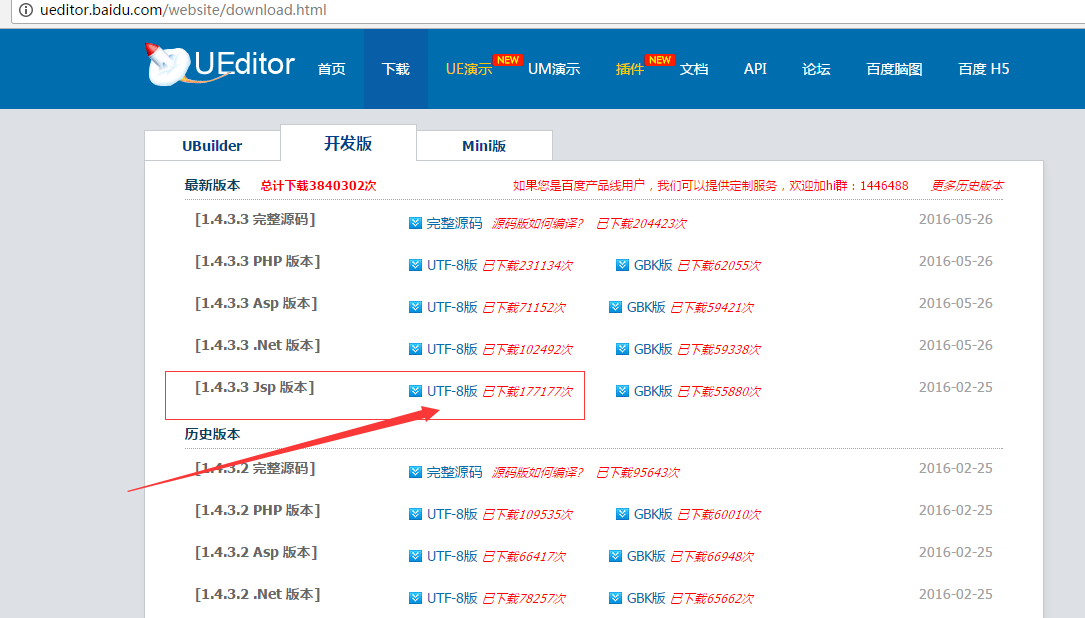Click the [1.4.3.3 Jsp 版本] label
The width and height of the screenshot is (1085, 618).
click(255, 388)
